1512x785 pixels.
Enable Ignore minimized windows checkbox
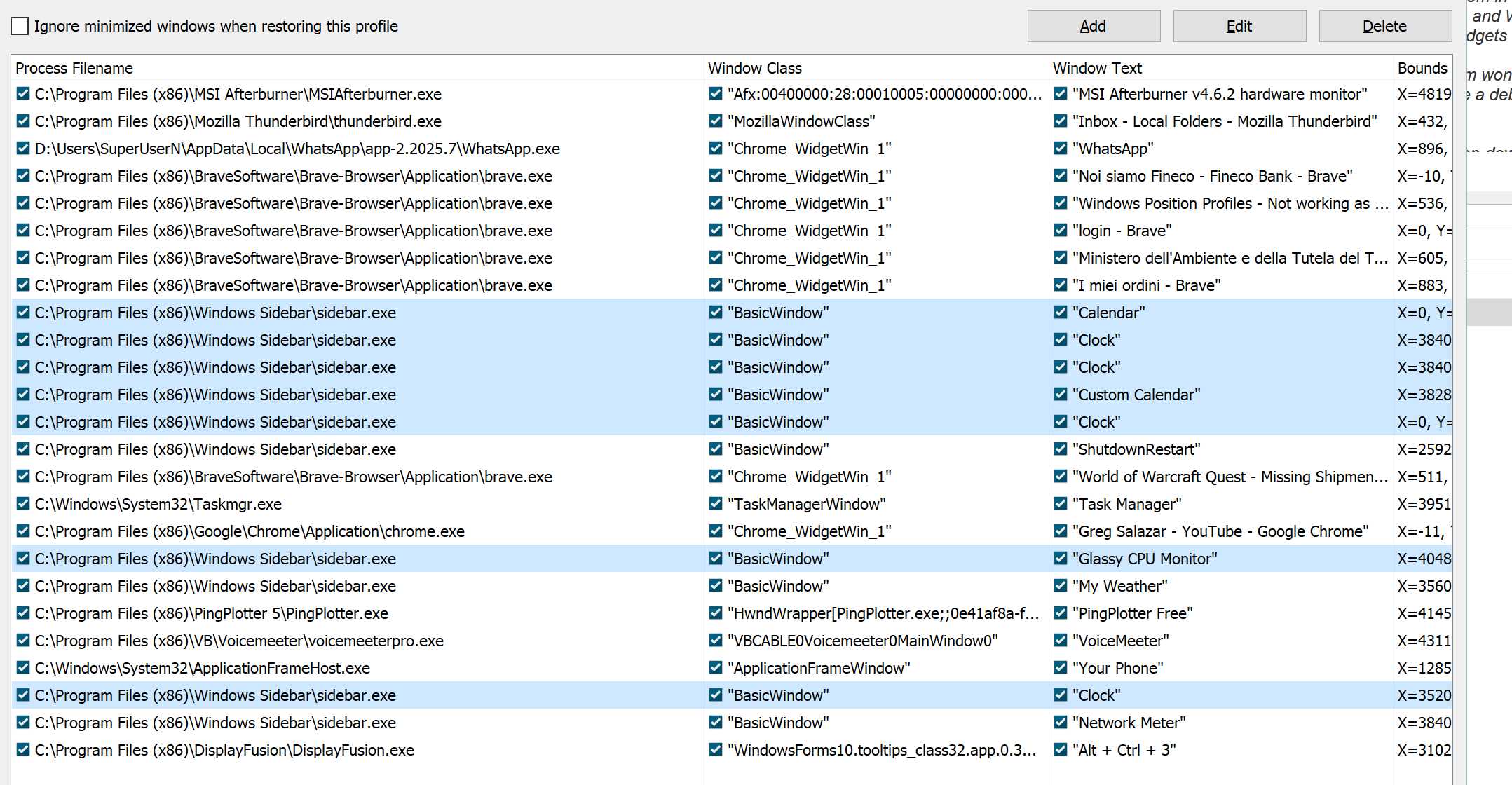(x=20, y=26)
